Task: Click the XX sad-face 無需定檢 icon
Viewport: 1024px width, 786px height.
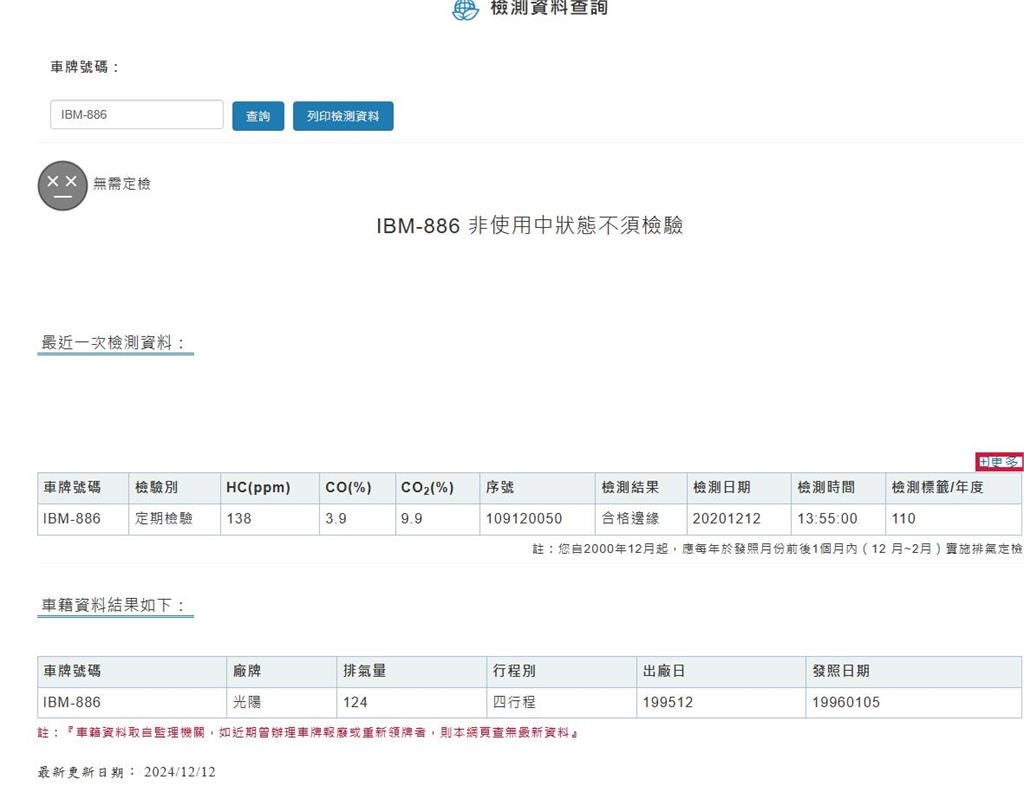Action: coord(62,184)
